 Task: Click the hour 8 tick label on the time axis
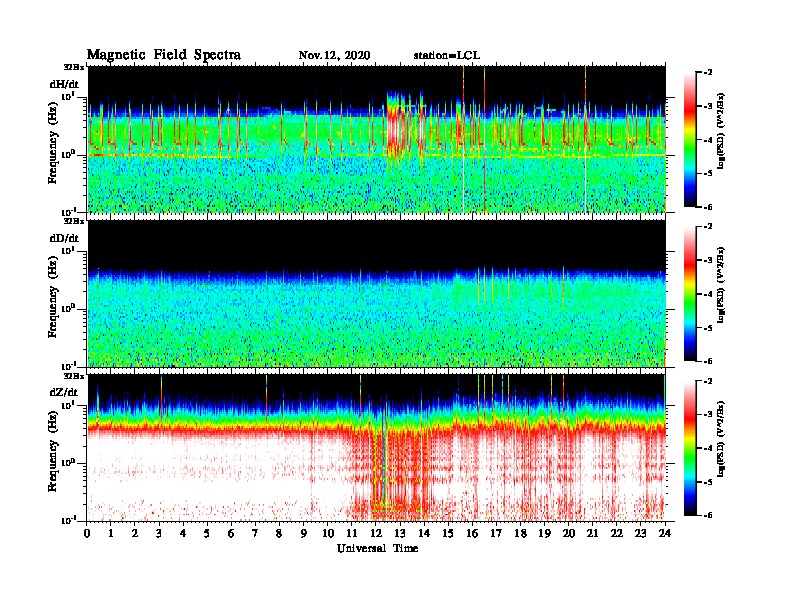279,534
